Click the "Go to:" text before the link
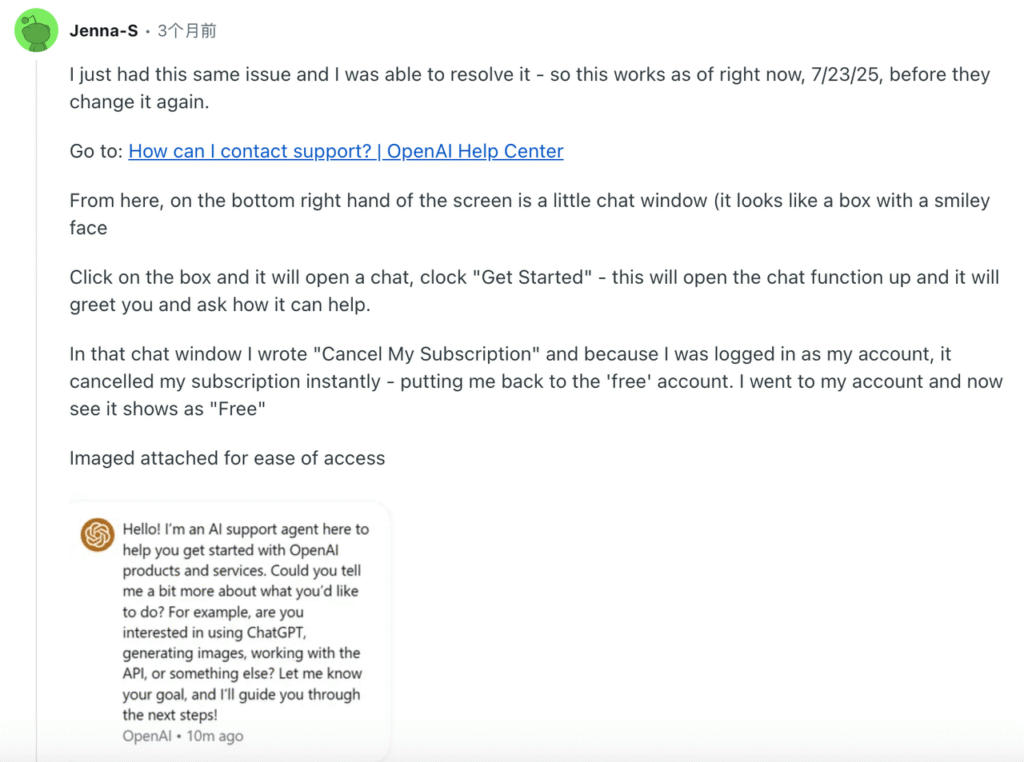Viewport: 1024px width, 762px height. (96, 151)
